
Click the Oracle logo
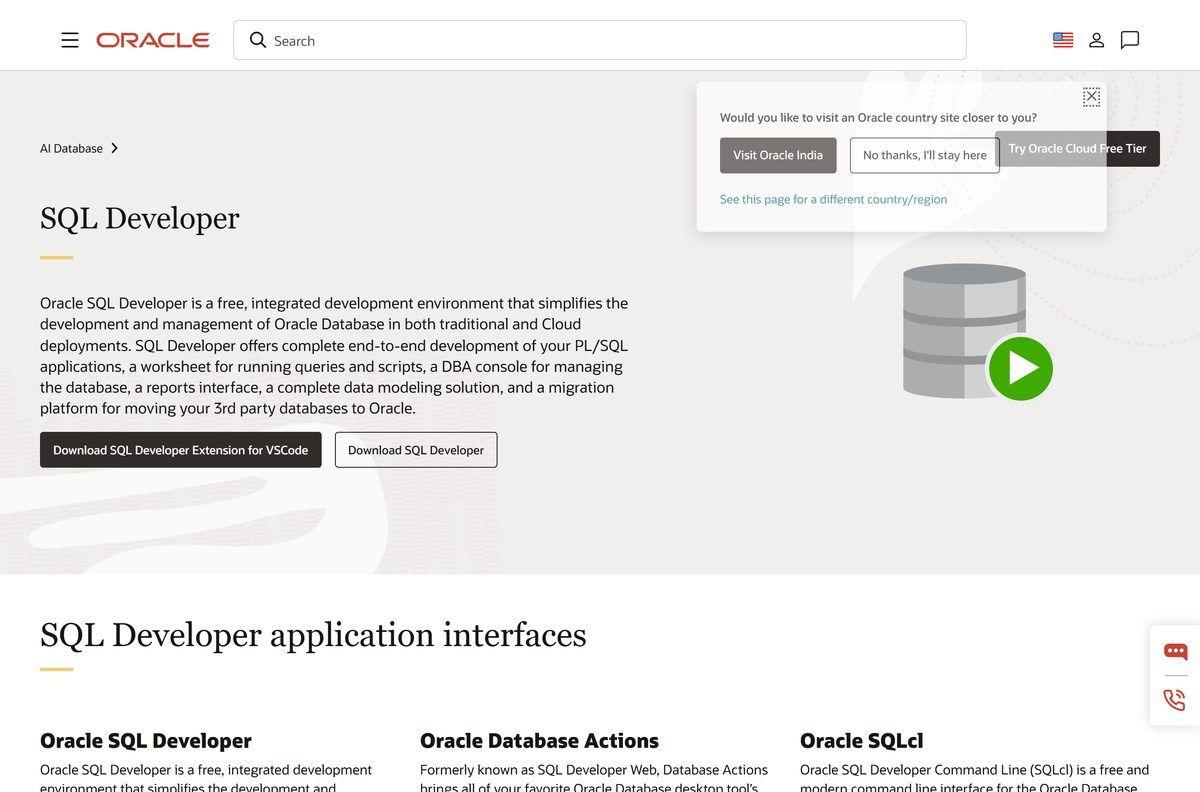[x=153, y=40]
